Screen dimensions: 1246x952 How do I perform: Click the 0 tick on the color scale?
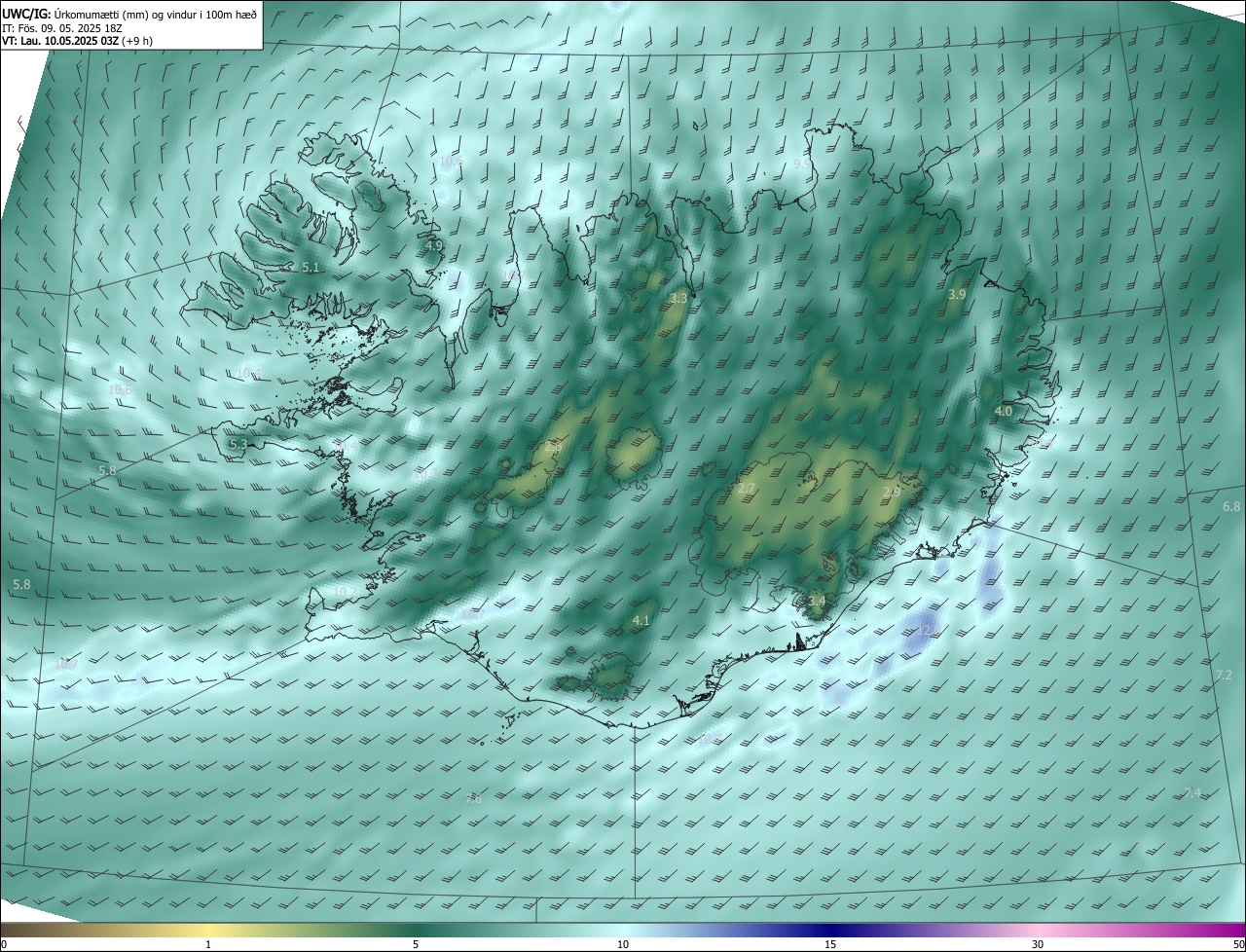pos(3,944)
